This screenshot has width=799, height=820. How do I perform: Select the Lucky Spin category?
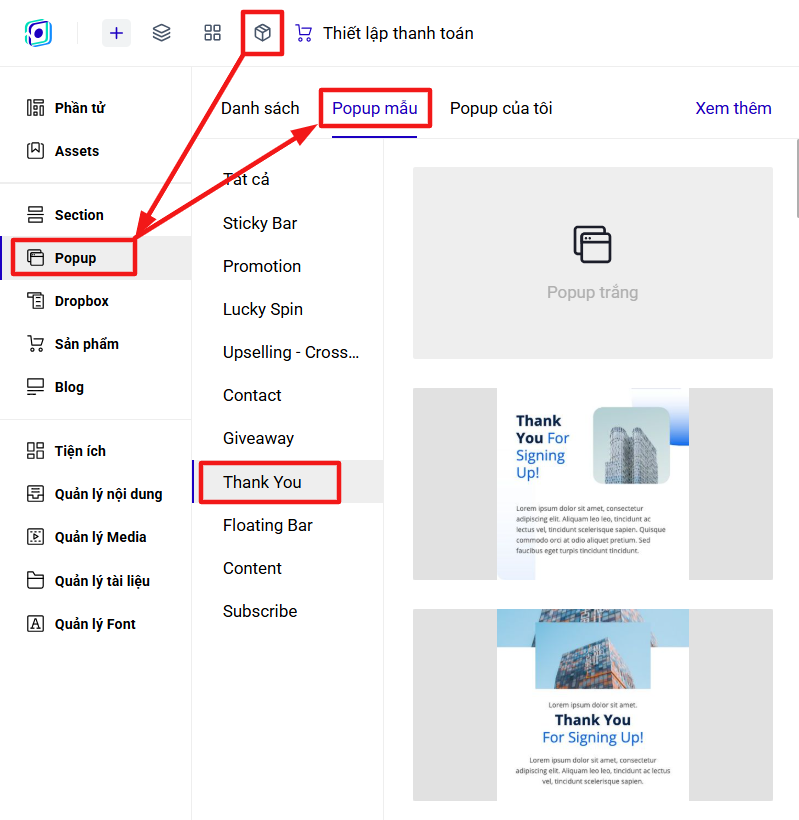point(262,309)
